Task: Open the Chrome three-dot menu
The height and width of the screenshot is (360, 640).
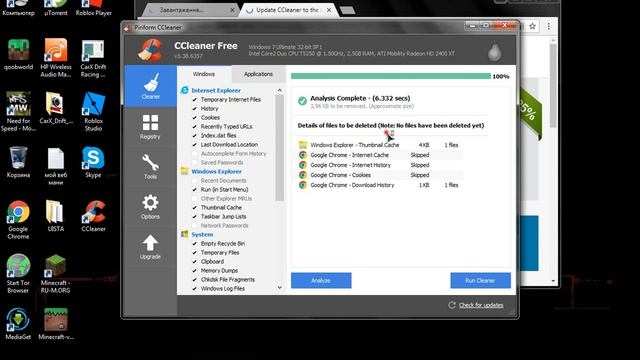Action: point(549,26)
